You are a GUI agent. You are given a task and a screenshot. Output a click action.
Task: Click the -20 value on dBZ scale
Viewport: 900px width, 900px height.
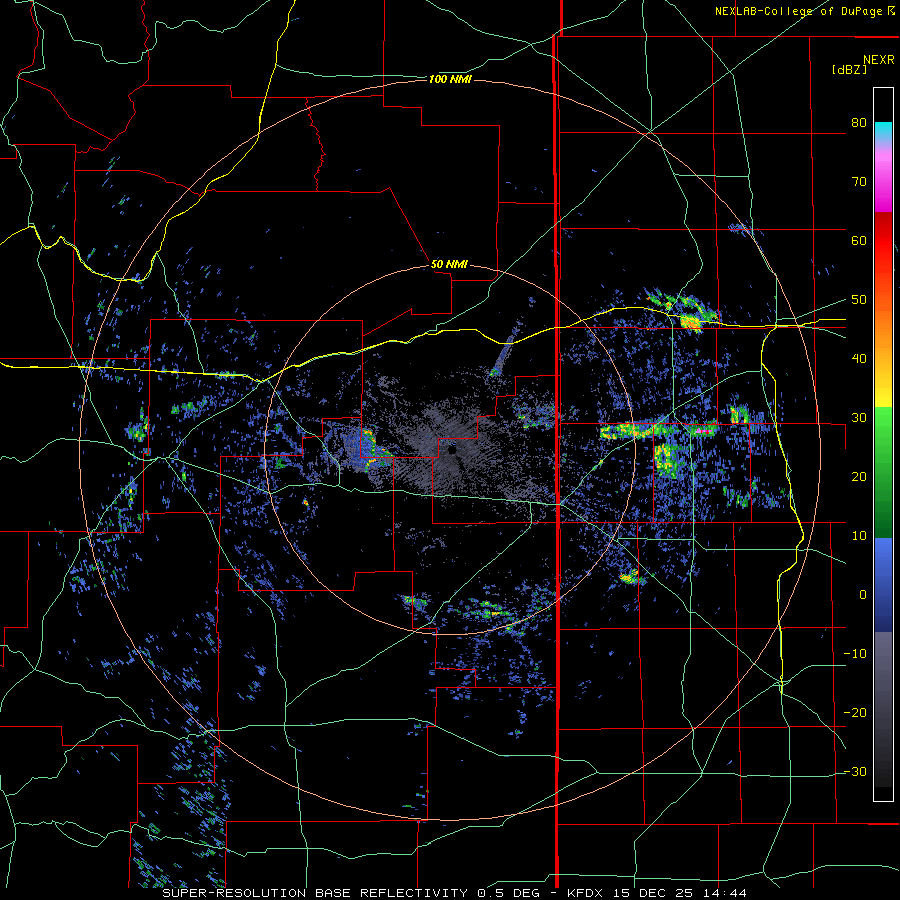coord(855,712)
